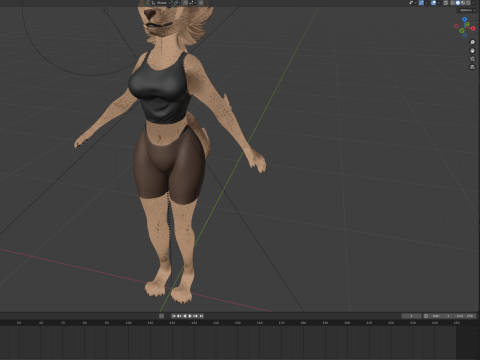This screenshot has width=480, height=360.
Task: Open the snapping options dropdown
Action: (x=193, y=3)
